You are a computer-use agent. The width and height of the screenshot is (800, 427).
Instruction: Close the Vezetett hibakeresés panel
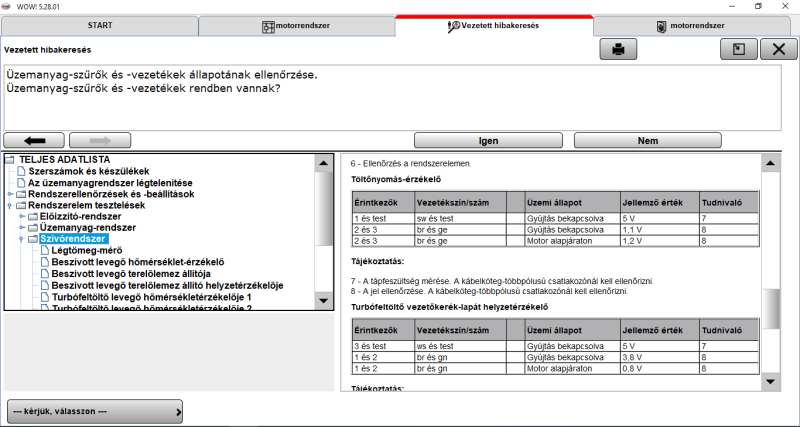(x=779, y=49)
